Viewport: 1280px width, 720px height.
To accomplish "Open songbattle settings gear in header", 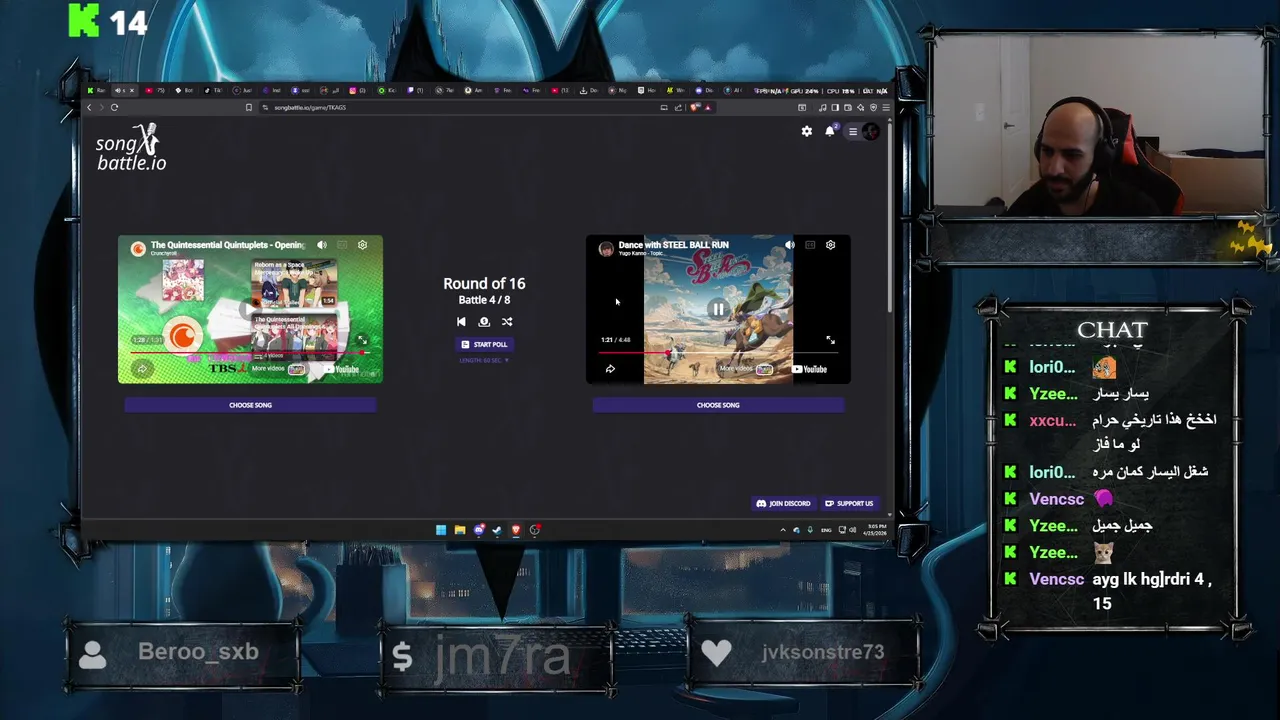I will point(807,131).
